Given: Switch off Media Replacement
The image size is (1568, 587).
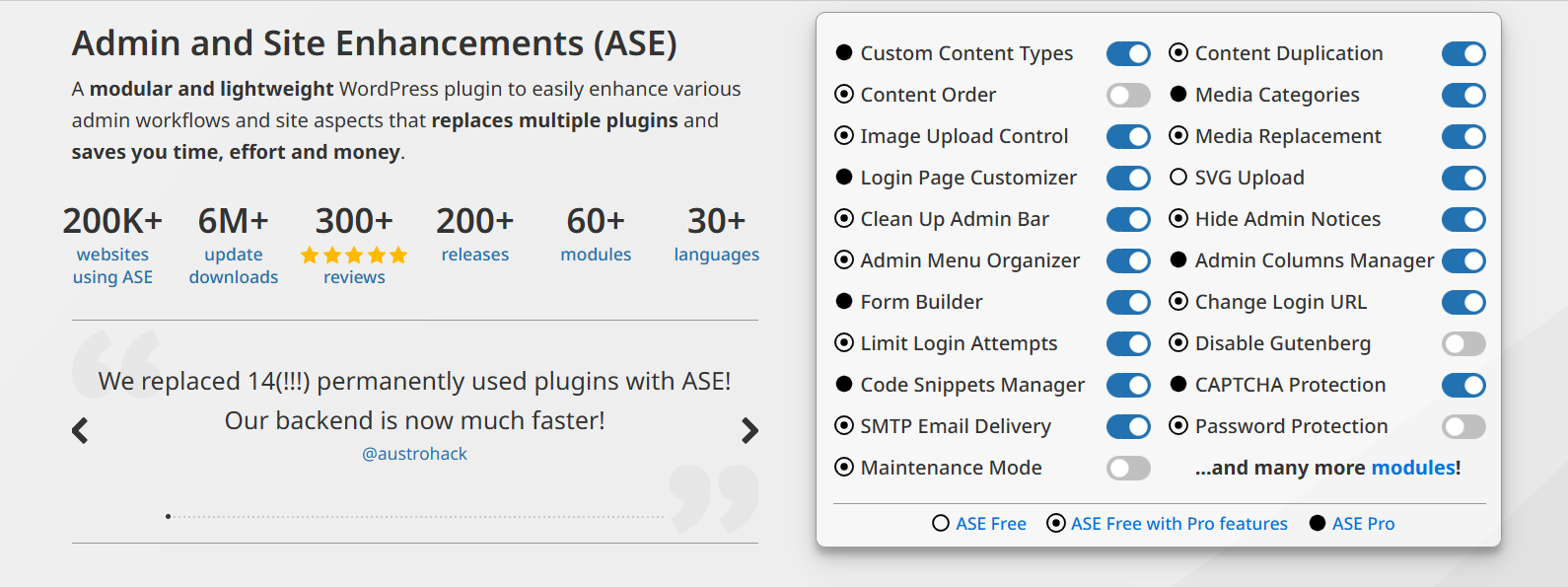Looking at the screenshot, I should tap(1463, 136).
